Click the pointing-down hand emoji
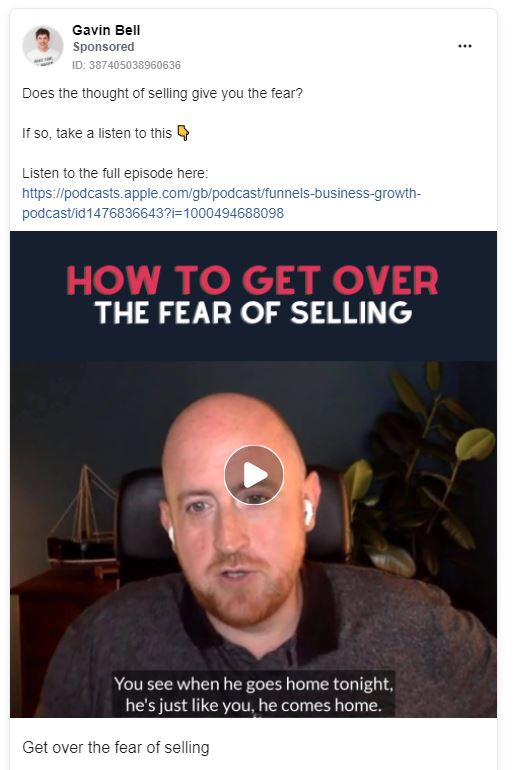 click(183, 133)
